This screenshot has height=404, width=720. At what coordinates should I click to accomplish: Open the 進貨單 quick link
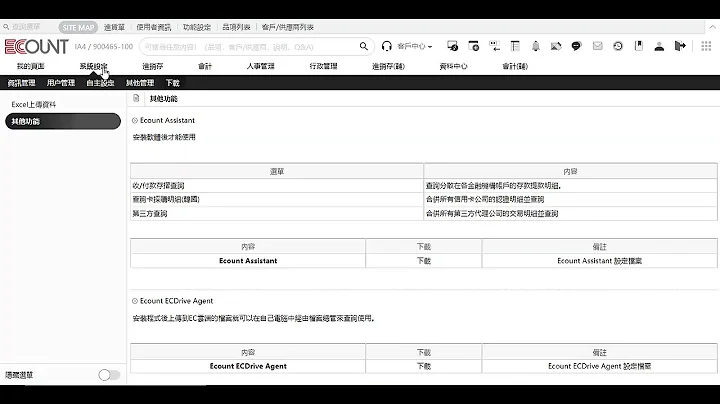click(114, 27)
